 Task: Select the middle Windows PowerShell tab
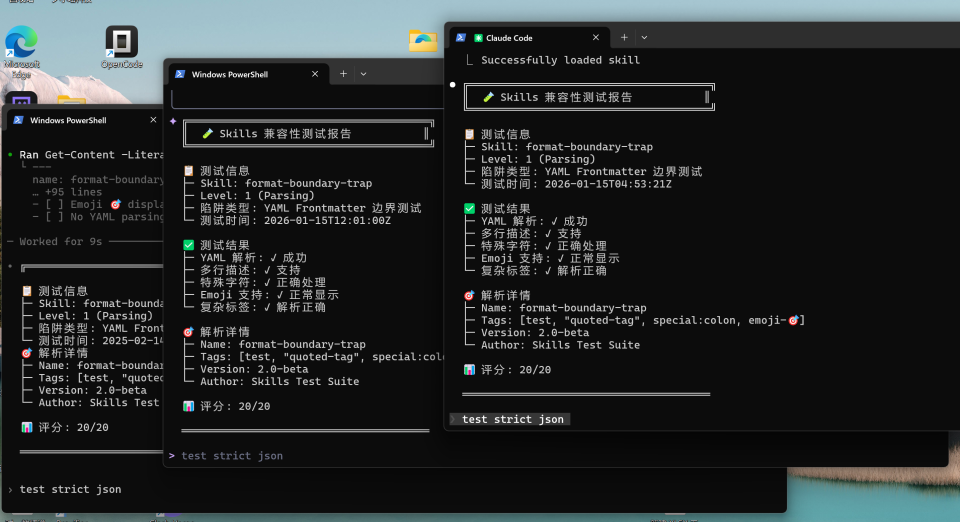(249, 74)
